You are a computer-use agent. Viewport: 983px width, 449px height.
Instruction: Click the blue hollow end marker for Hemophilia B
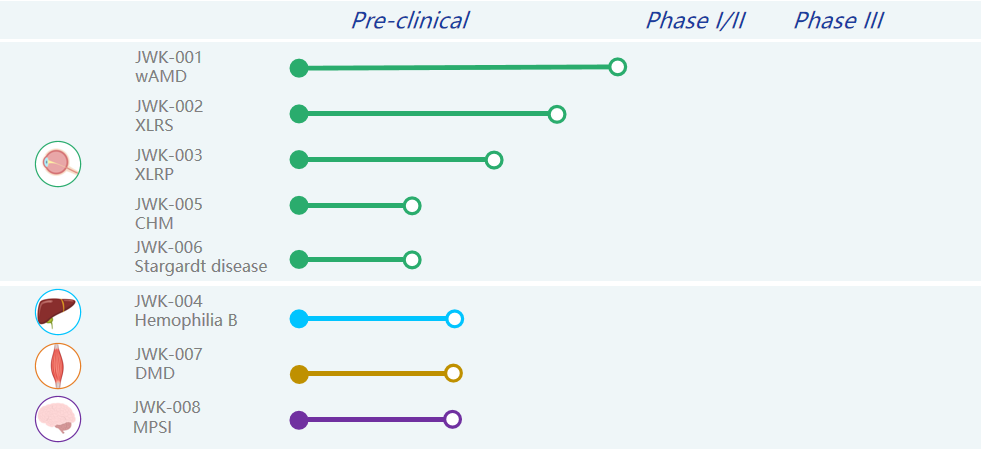pos(455,319)
